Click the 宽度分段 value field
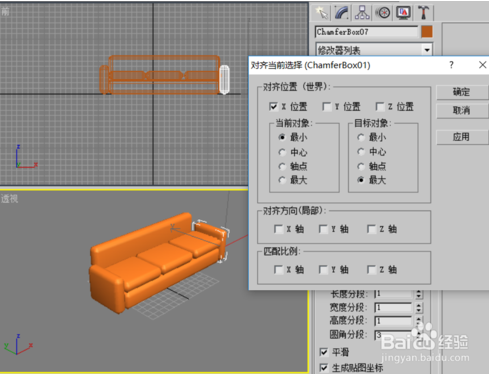Viewport: 489px width, 374px height. 393,307
